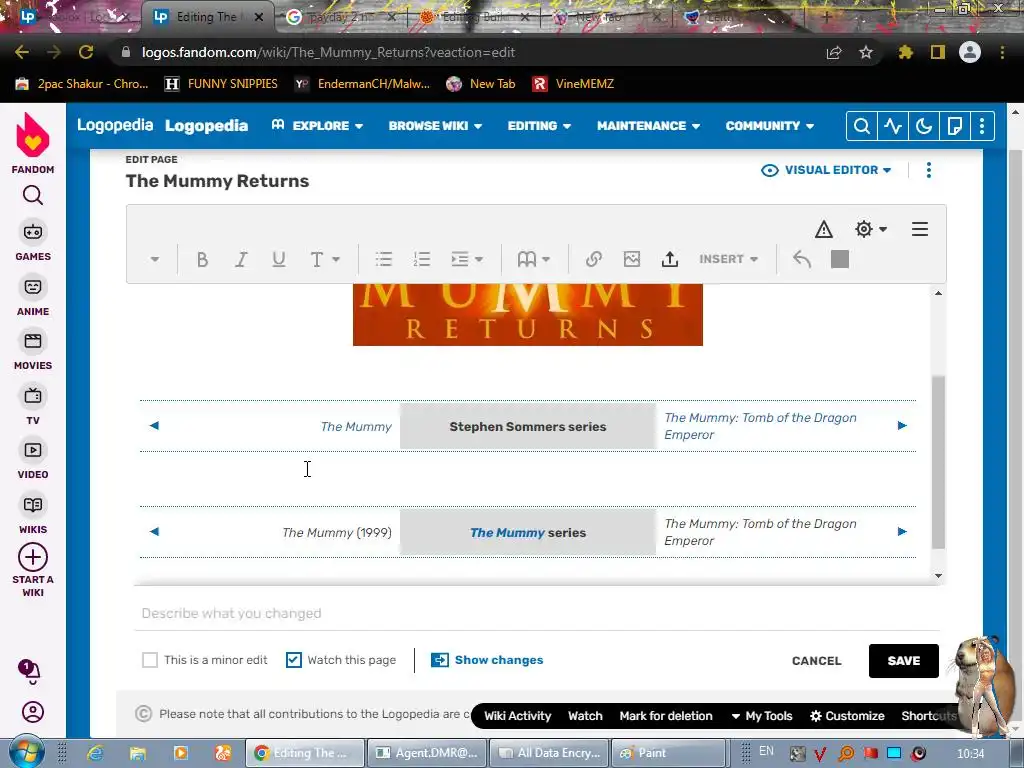
Task: Open the edit page more options dots
Action: [929, 170]
